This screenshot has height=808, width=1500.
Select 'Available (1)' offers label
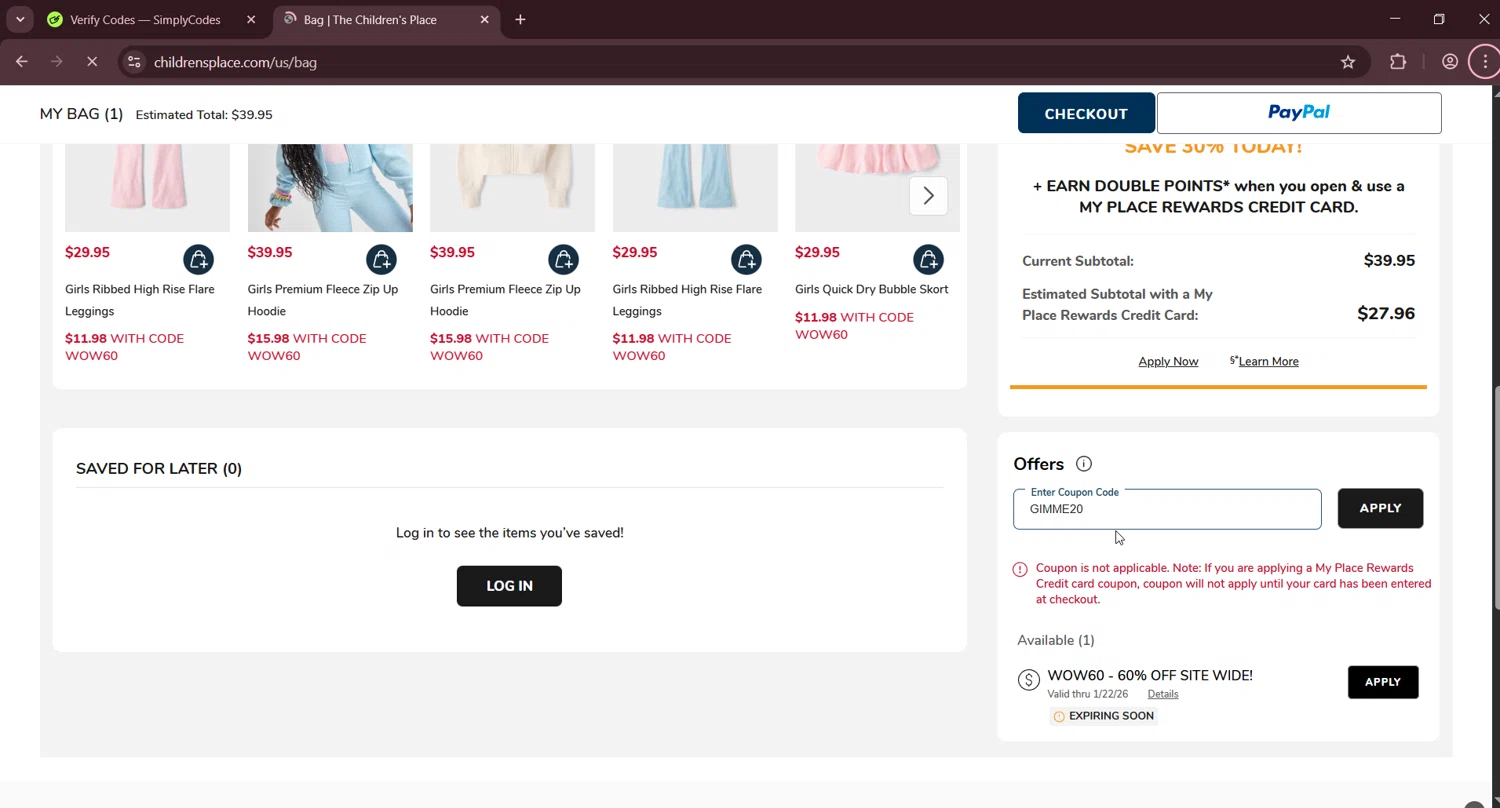point(1056,640)
